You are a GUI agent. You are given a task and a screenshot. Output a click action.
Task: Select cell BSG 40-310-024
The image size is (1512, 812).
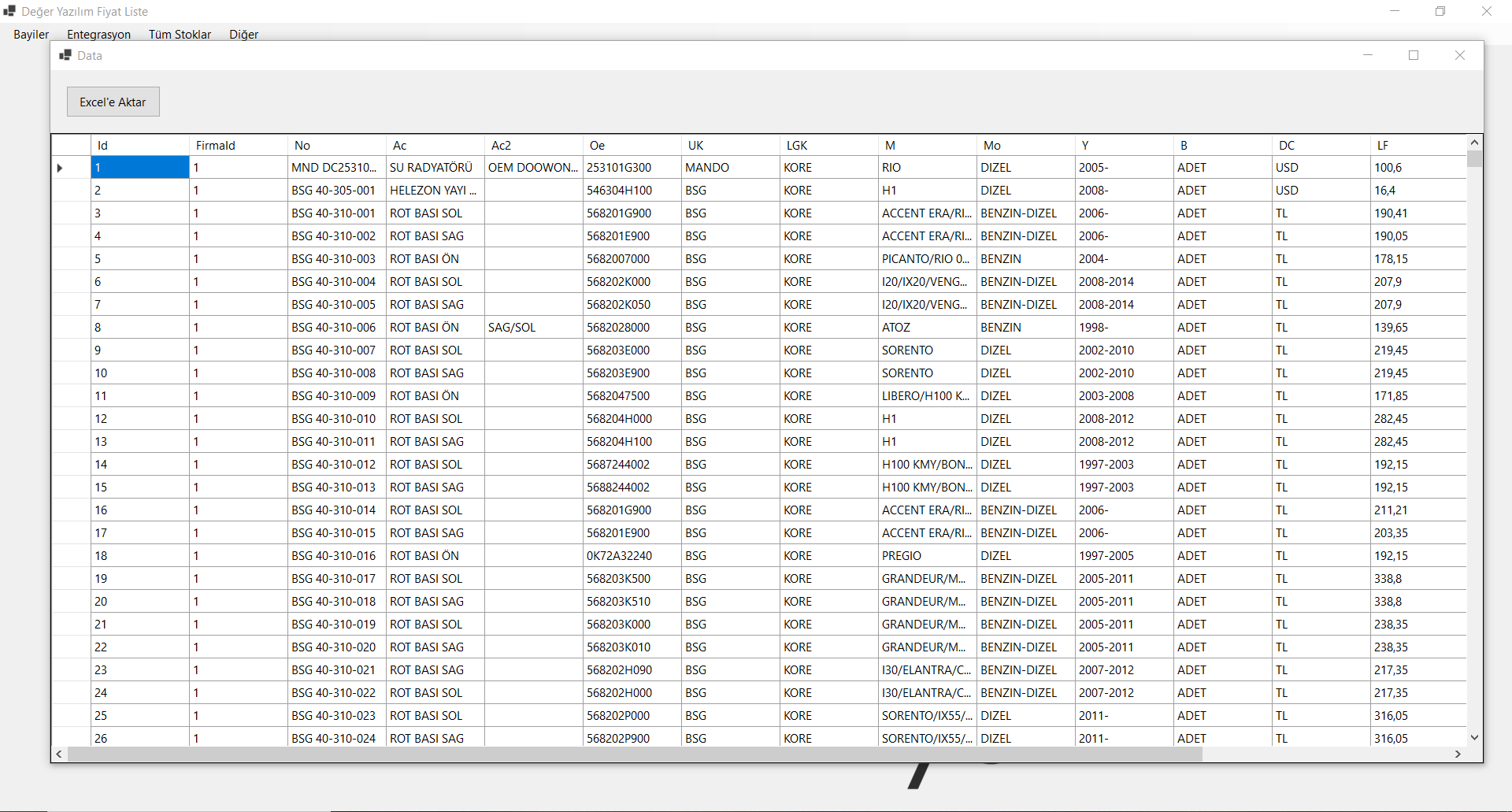click(337, 738)
